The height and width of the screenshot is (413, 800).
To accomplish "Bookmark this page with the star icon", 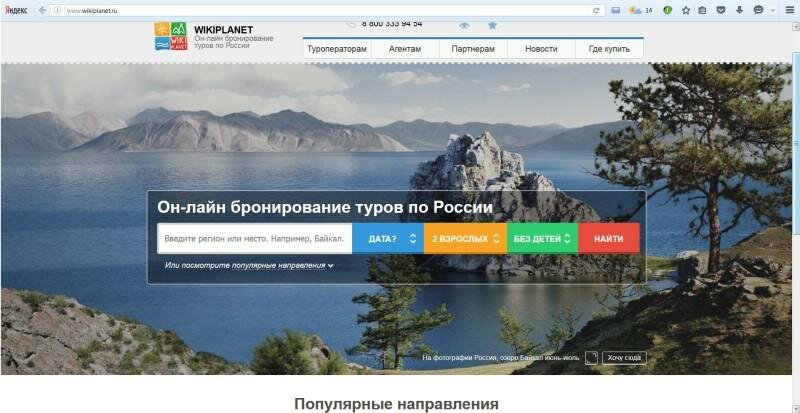I will [x=686, y=10].
